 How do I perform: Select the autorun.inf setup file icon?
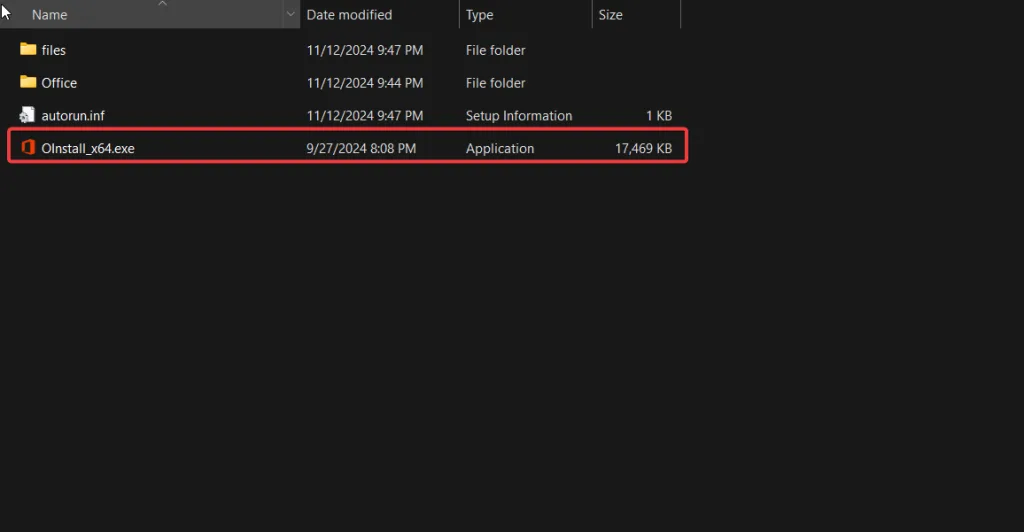tap(27, 116)
